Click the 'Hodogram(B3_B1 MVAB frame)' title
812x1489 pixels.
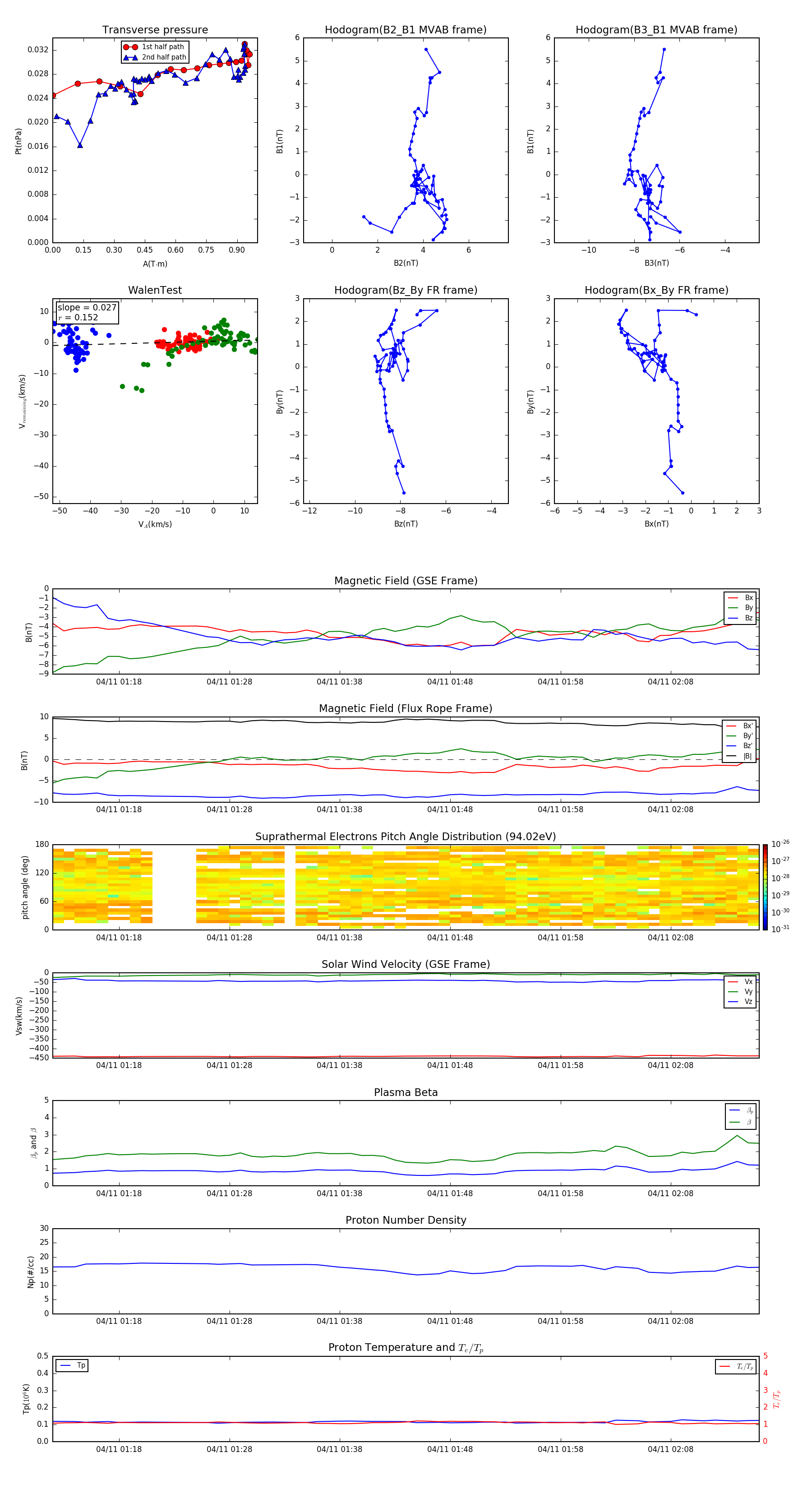656,30
